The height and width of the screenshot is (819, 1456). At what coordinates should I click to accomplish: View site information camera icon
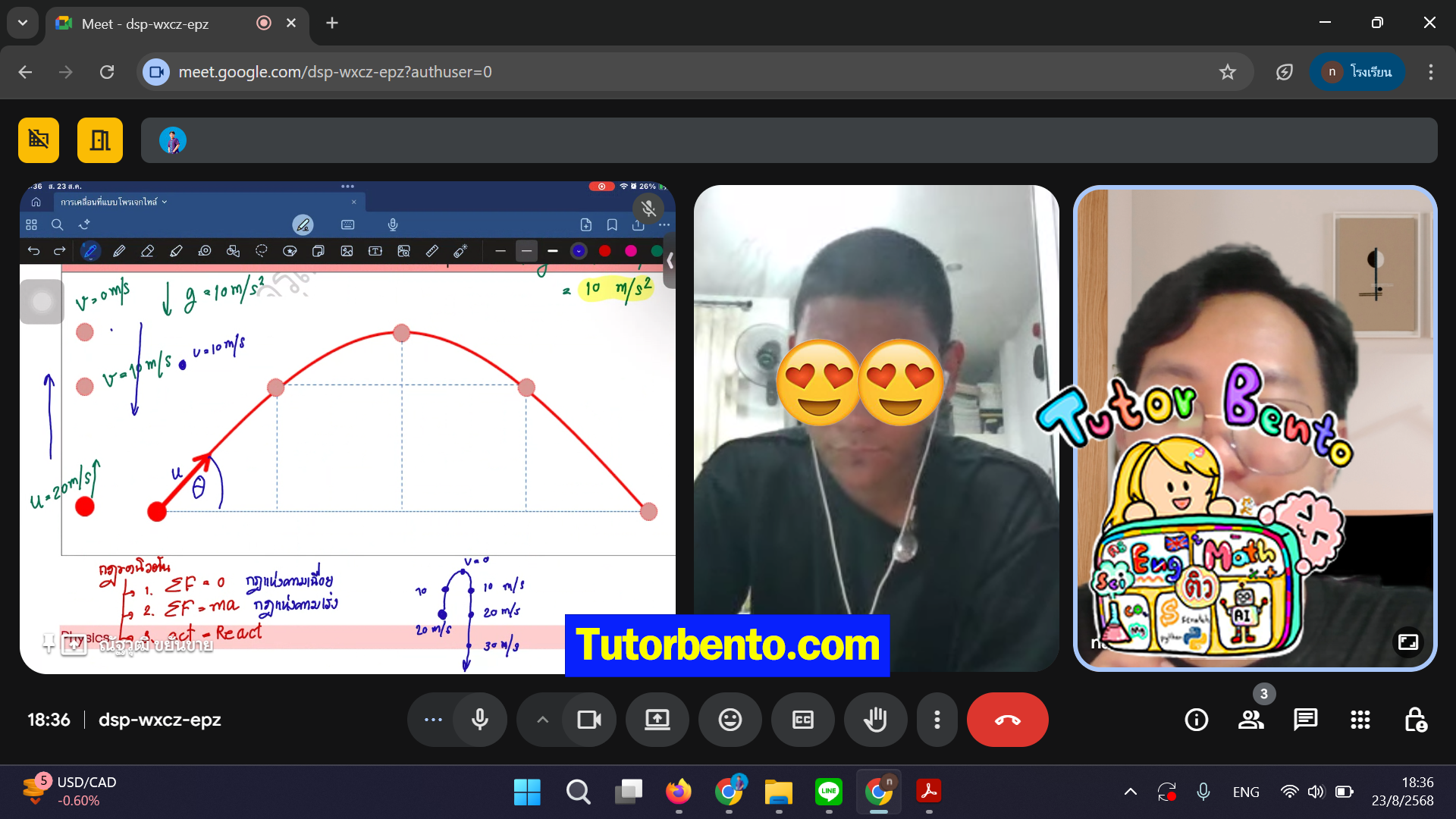(156, 72)
